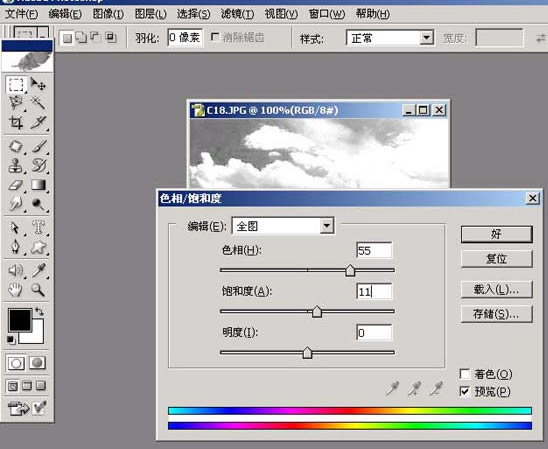Select the Rectangular Marquee tool
548x449 pixels.
[16, 85]
